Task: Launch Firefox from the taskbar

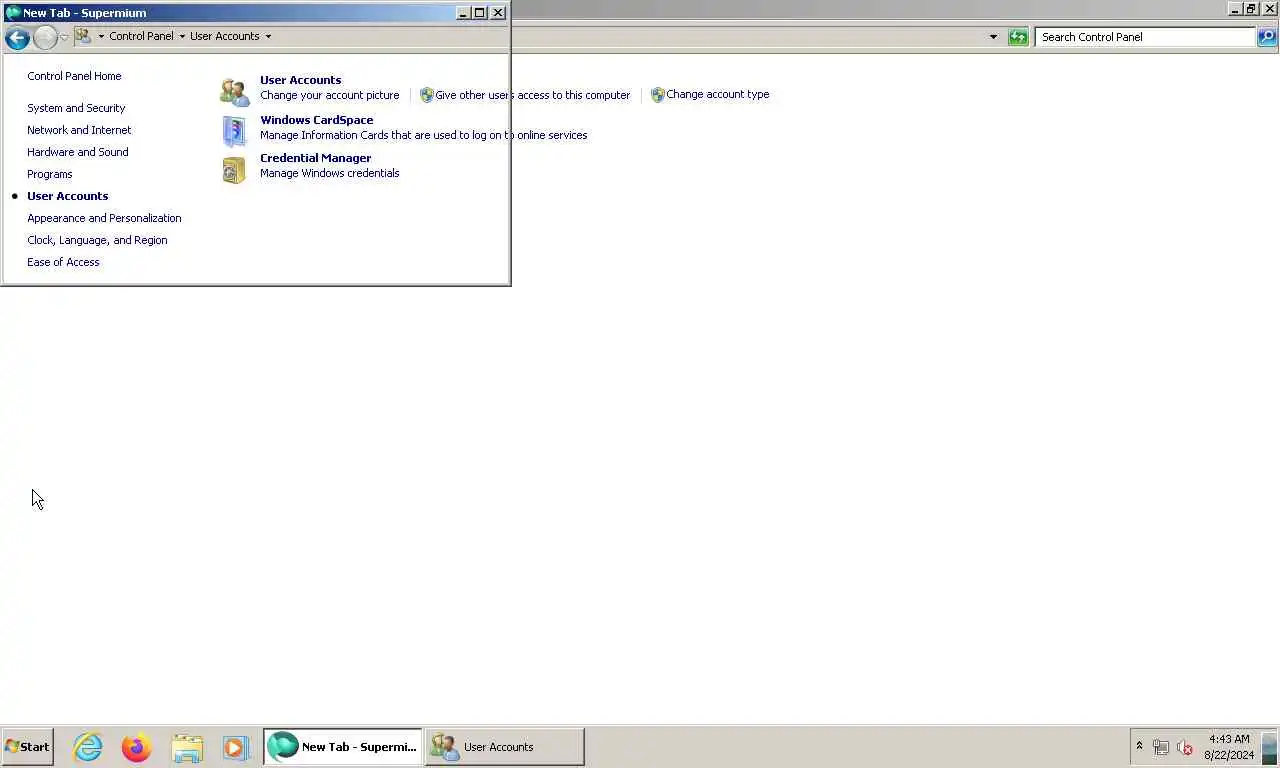Action: pos(136,747)
